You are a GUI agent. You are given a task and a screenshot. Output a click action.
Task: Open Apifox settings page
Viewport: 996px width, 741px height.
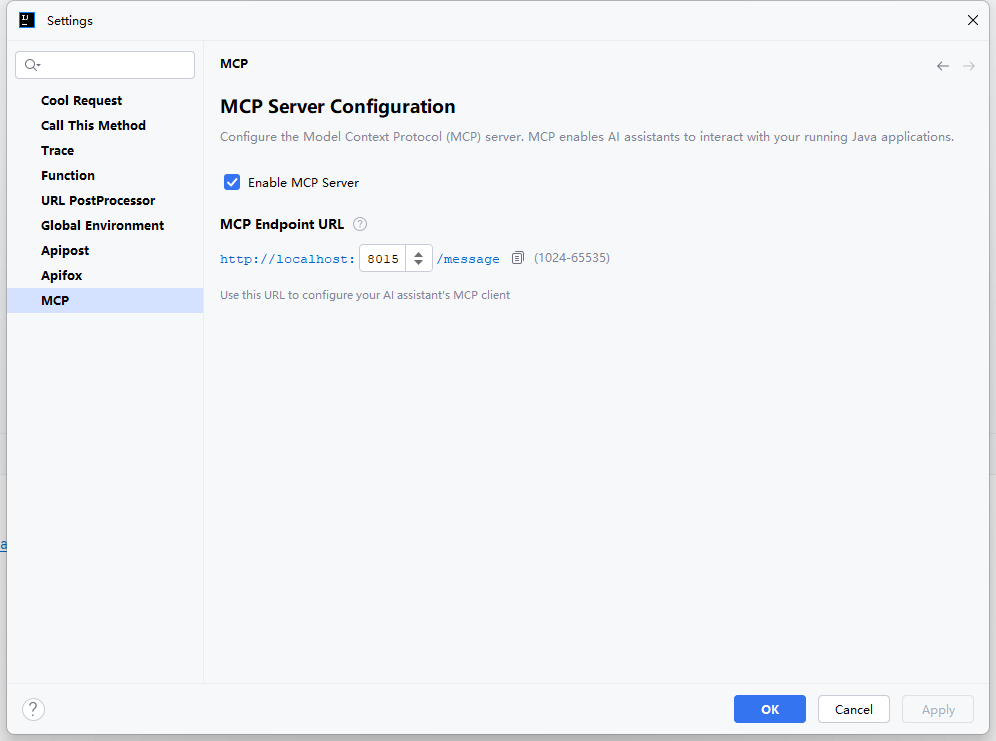[x=62, y=275]
